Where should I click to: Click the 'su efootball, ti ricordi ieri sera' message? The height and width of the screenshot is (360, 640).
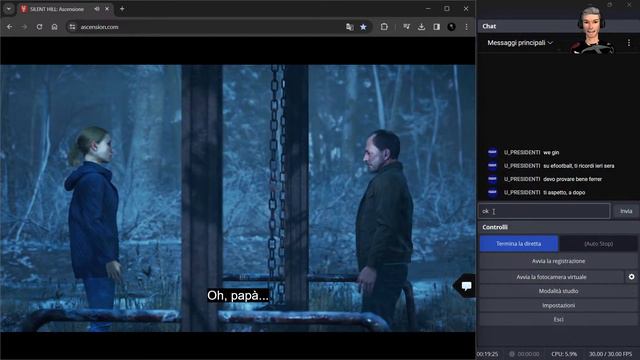tap(579, 166)
